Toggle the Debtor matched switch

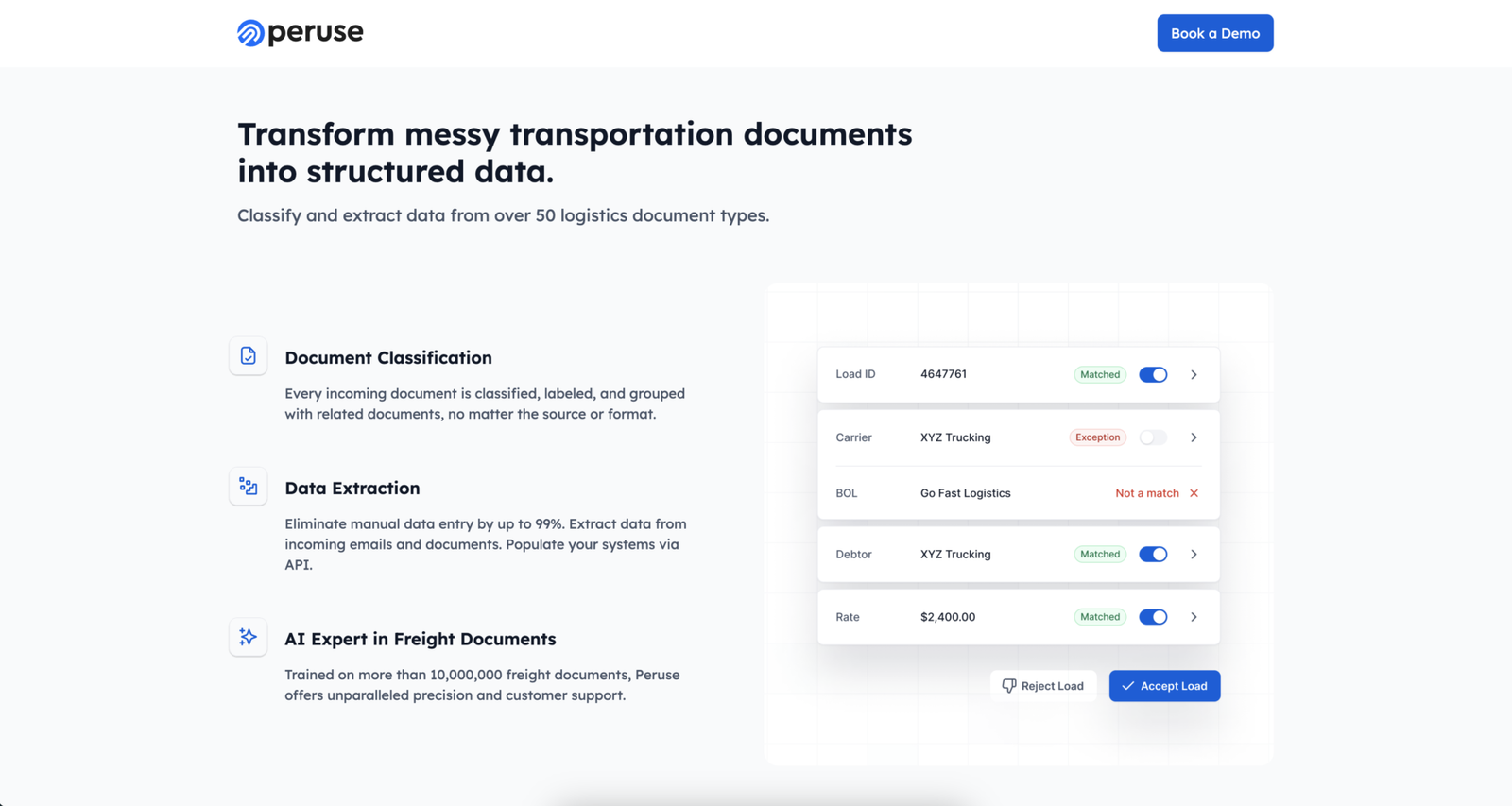(x=1153, y=555)
